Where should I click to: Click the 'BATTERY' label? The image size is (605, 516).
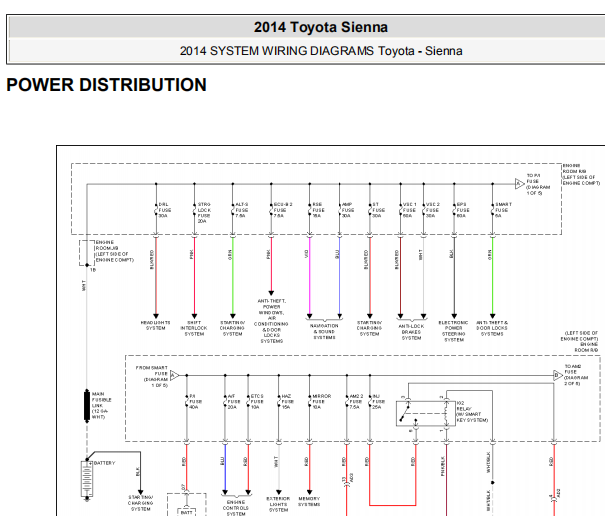(104, 463)
